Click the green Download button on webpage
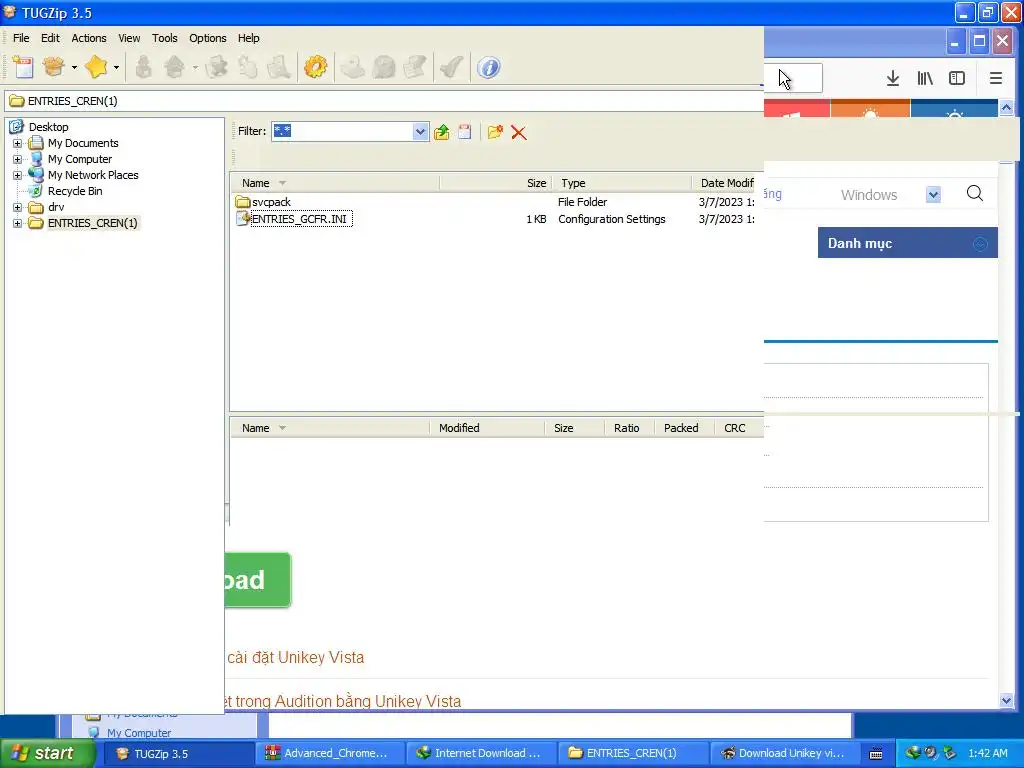Image resolution: width=1024 pixels, height=768 pixels. pos(258,580)
